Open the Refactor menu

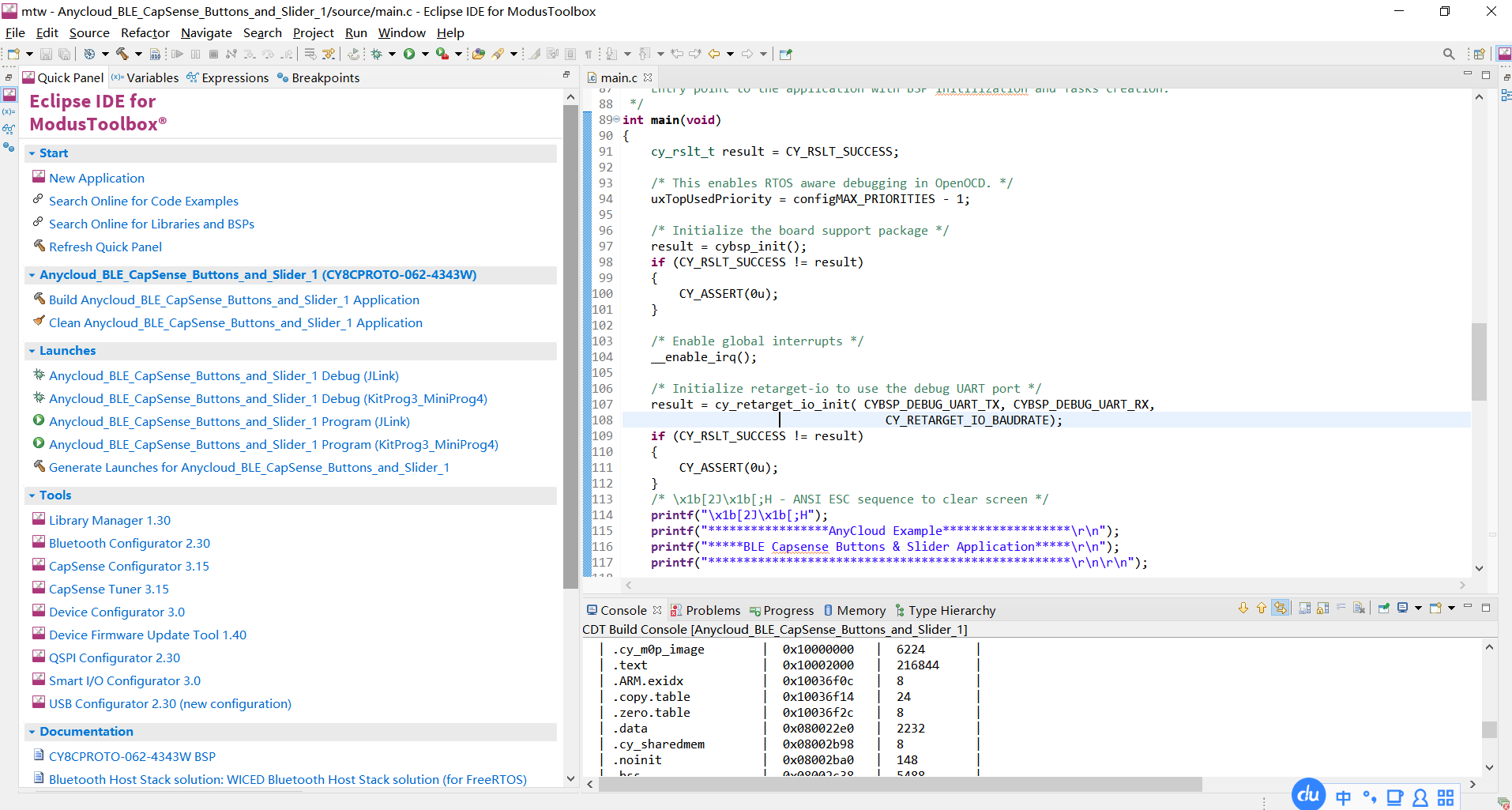pyautogui.click(x=145, y=32)
